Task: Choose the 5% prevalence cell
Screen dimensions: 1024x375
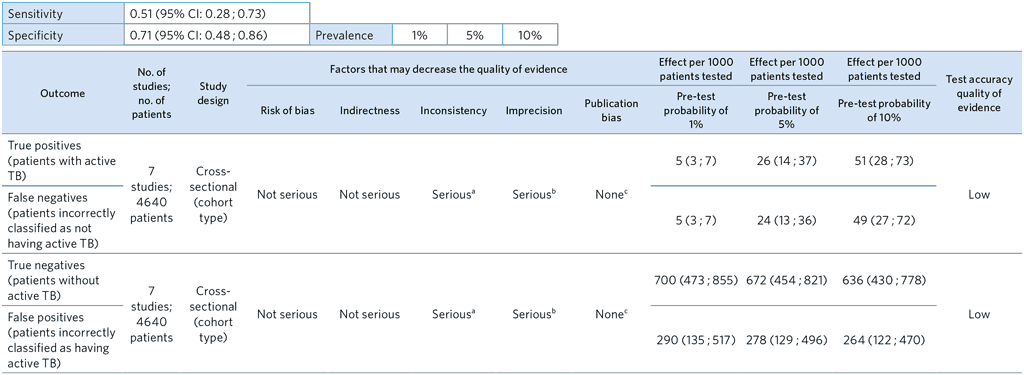Action: (x=475, y=35)
